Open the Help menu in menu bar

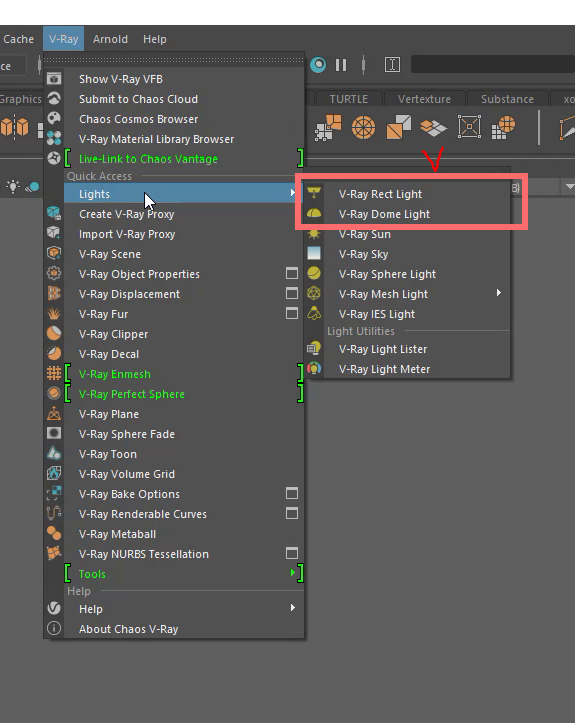pos(154,39)
